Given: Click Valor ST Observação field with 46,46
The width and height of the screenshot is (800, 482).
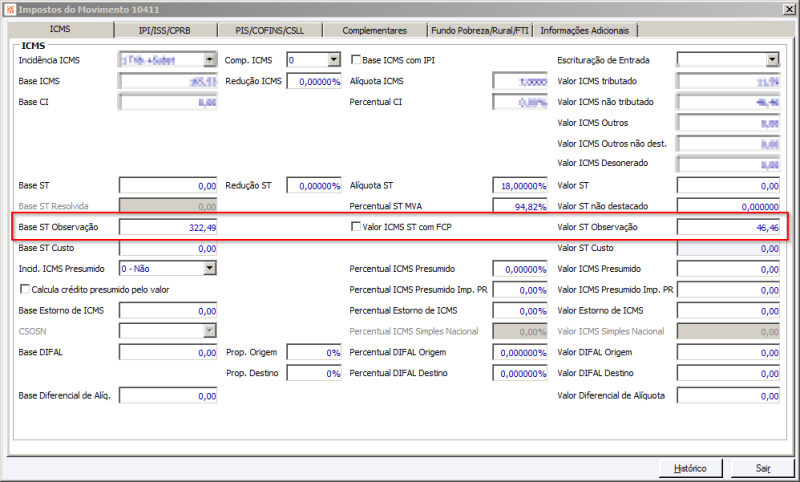Looking at the screenshot, I should (728, 227).
